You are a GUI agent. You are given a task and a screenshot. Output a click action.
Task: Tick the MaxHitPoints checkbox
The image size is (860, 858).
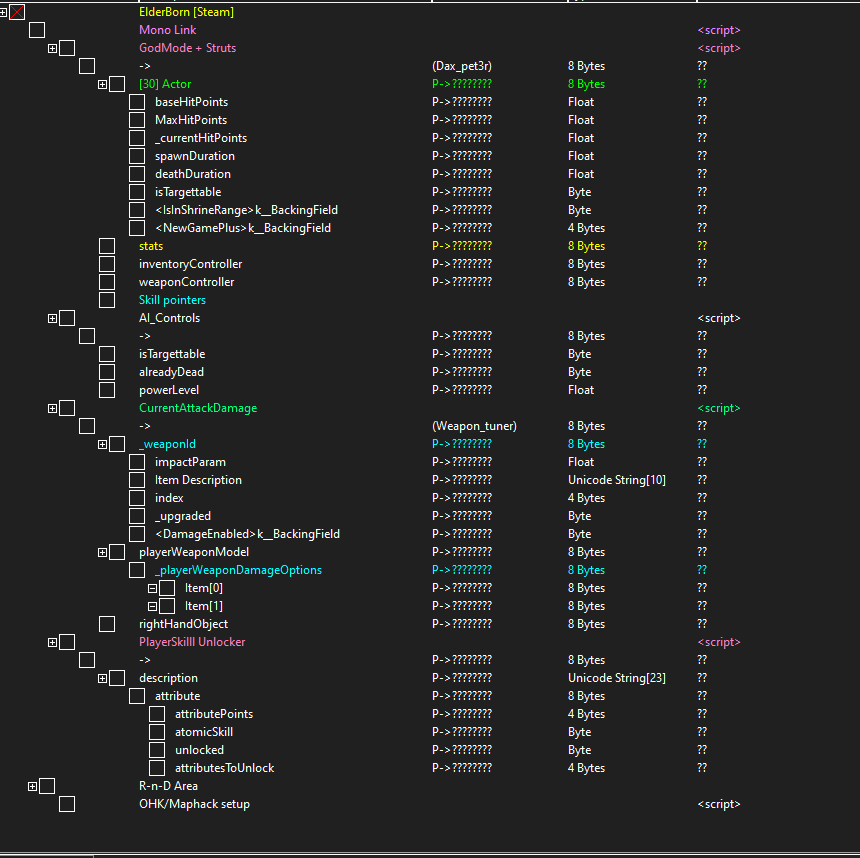137,120
